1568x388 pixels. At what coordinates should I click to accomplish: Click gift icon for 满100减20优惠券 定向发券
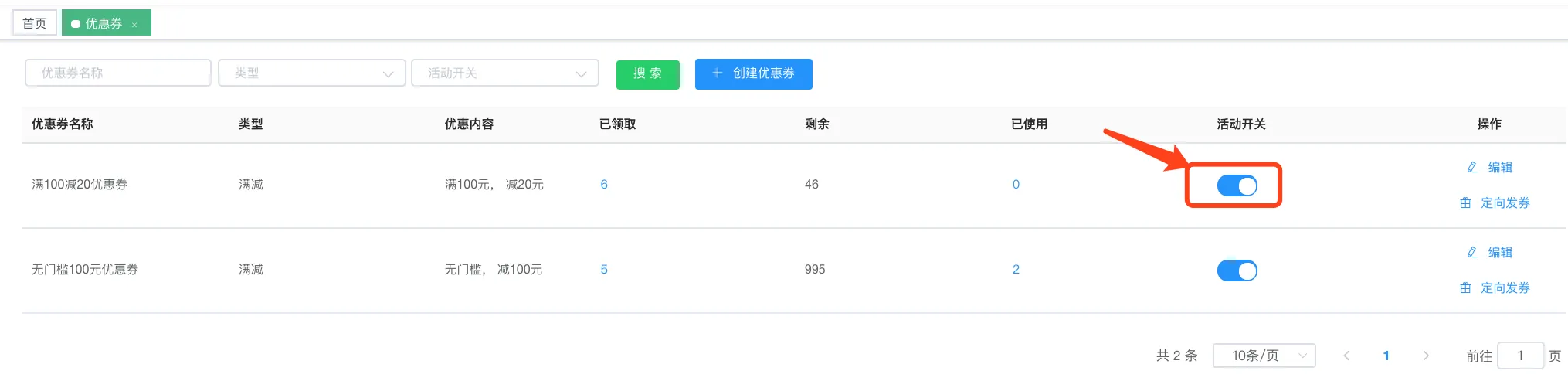[x=1465, y=203]
